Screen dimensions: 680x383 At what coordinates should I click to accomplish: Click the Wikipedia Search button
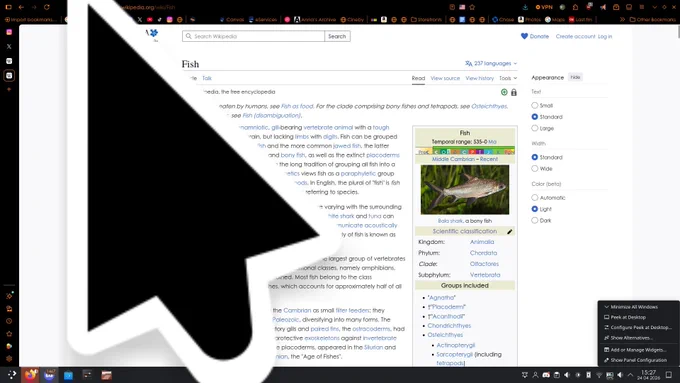click(337, 36)
